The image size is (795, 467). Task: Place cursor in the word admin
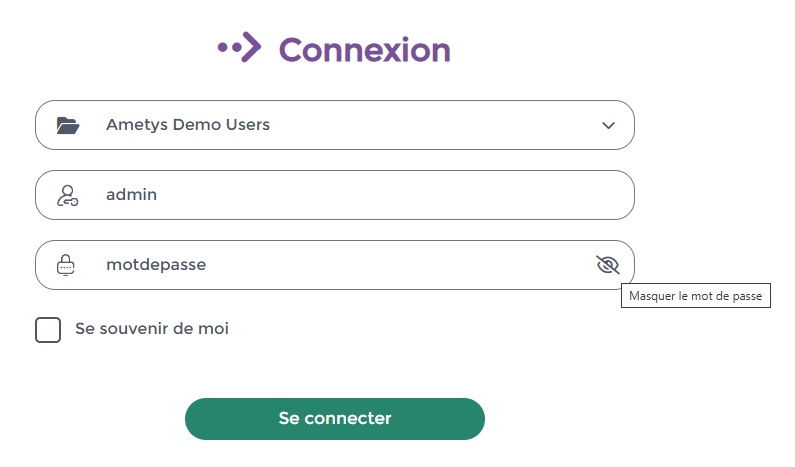click(131, 195)
